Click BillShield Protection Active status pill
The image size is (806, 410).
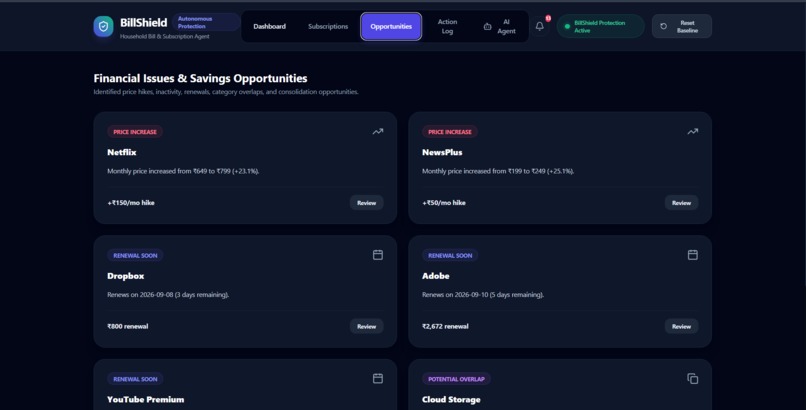600,26
